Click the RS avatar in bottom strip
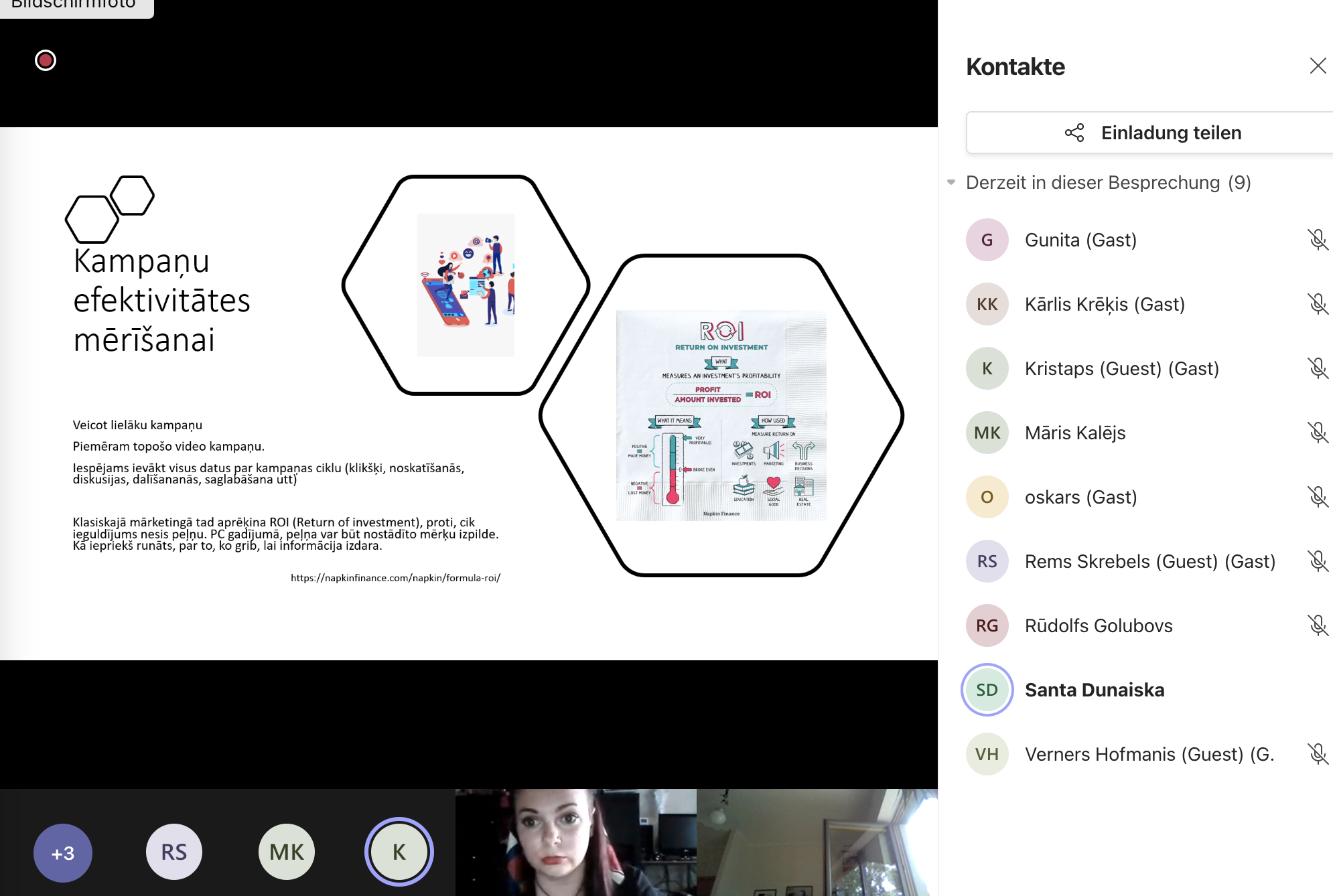This screenshot has width=1333, height=896. click(174, 852)
